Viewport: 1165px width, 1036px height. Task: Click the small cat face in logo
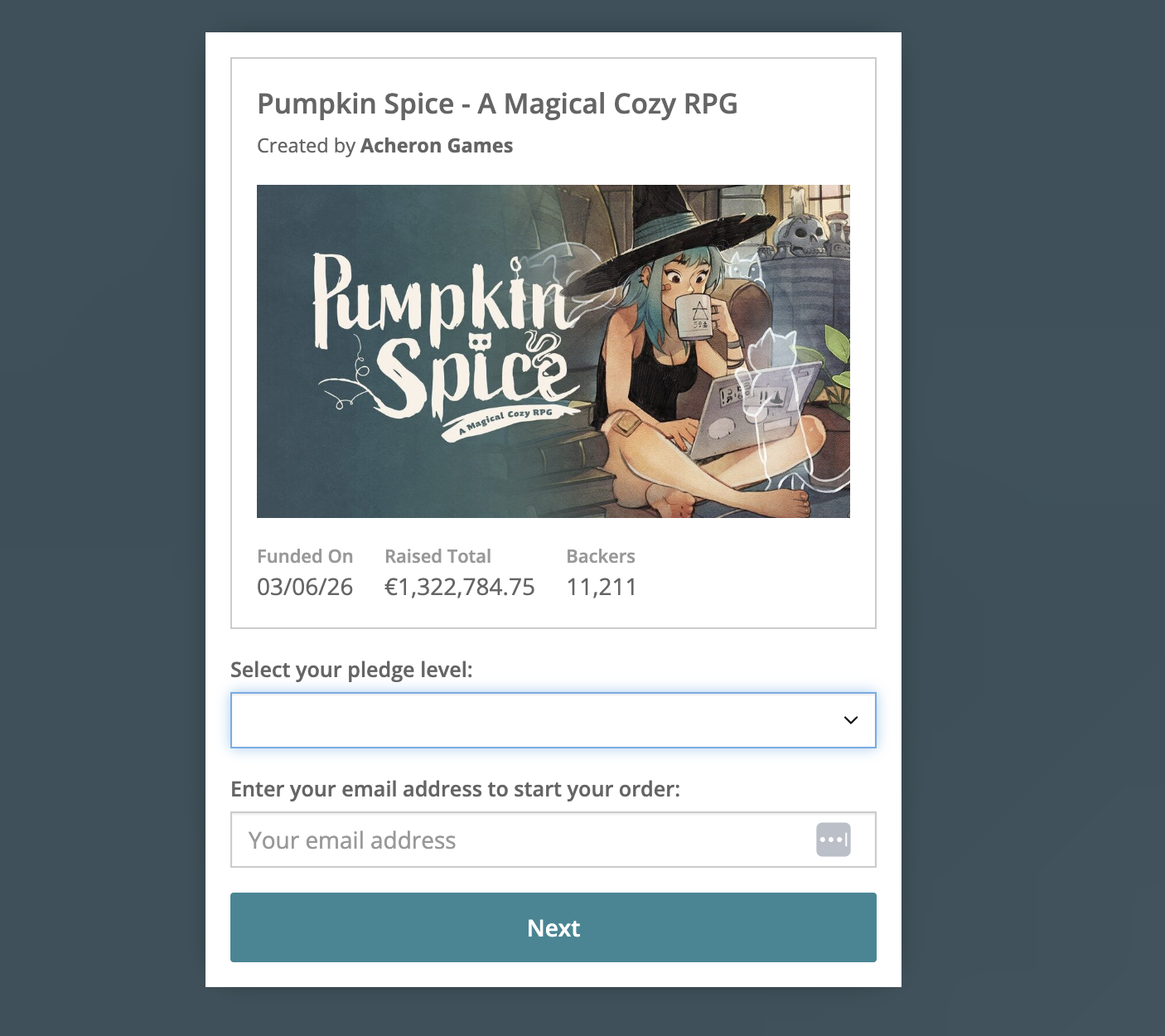pos(480,341)
